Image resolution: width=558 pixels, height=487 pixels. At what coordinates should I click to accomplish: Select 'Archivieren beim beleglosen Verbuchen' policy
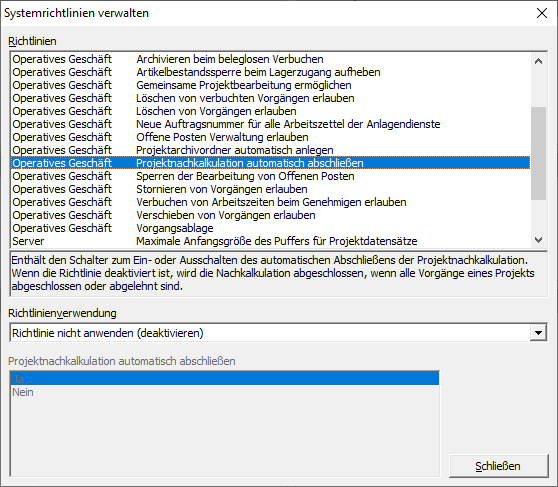tap(270, 59)
